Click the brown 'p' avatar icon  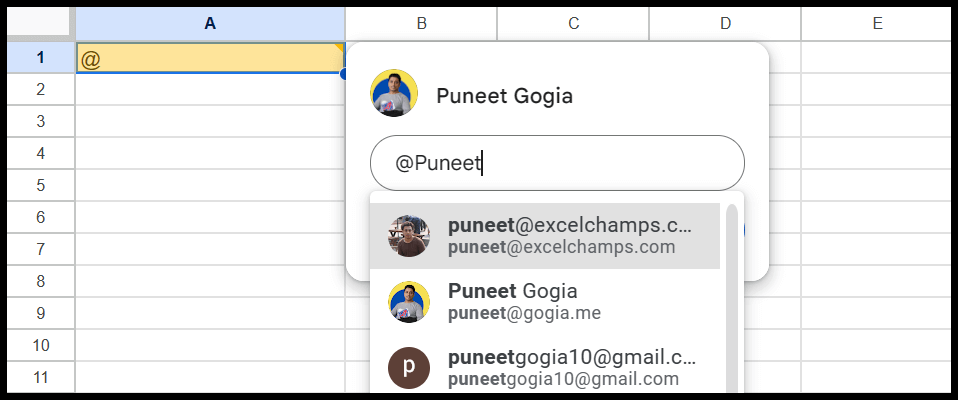click(x=409, y=368)
